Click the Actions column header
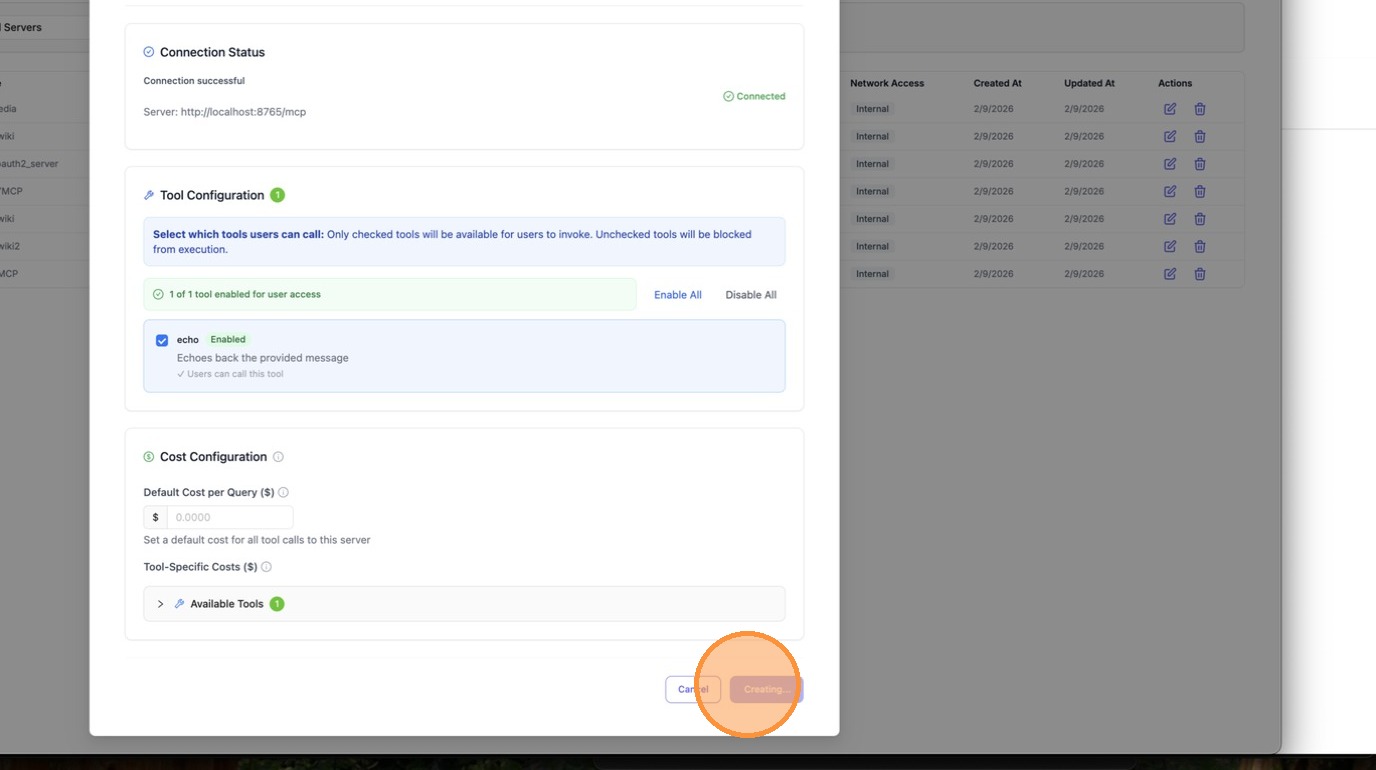This screenshot has width=1376, height=770. pyautogui.click(x=1175, y=83)
